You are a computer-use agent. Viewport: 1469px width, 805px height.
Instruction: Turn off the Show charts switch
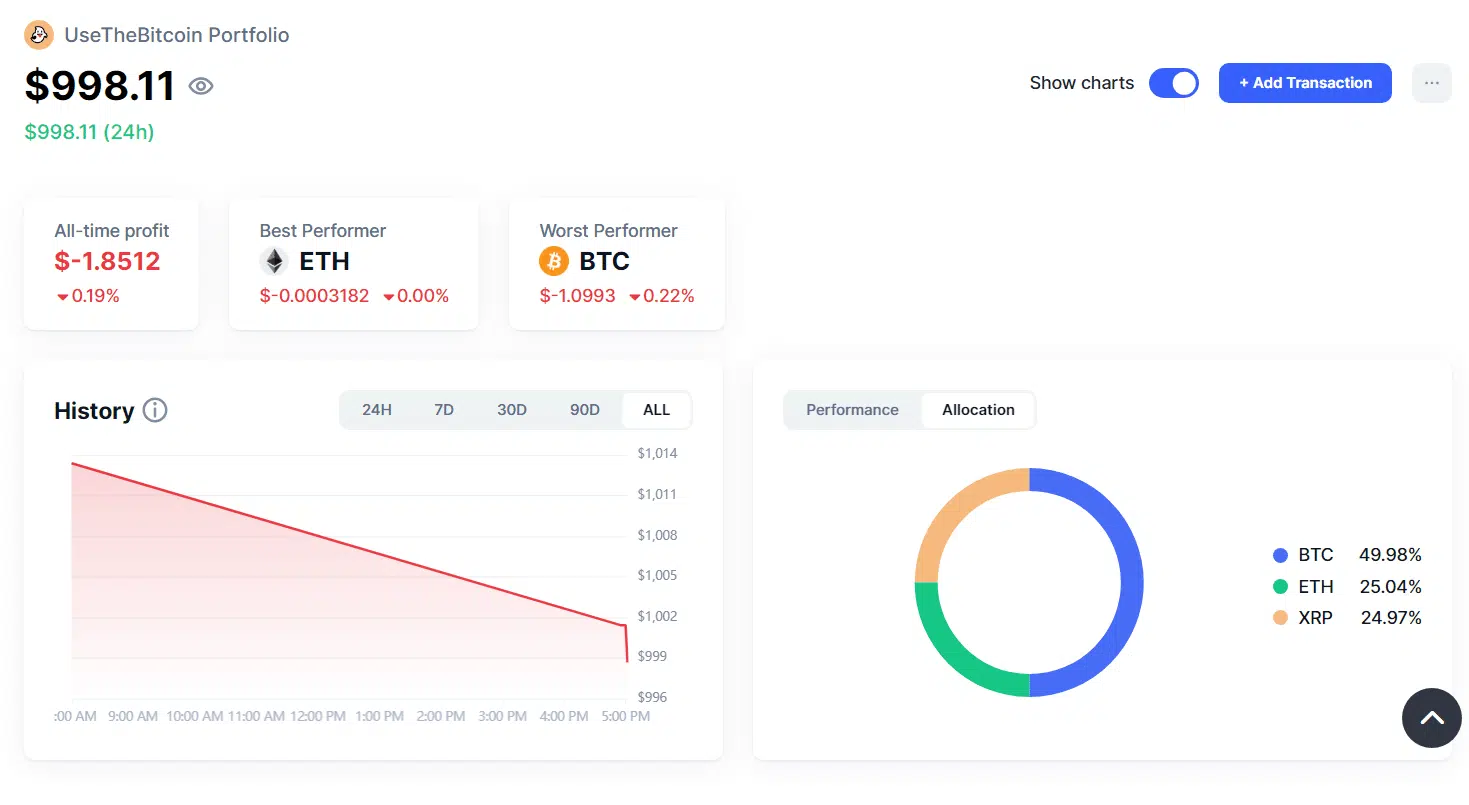1173,83
